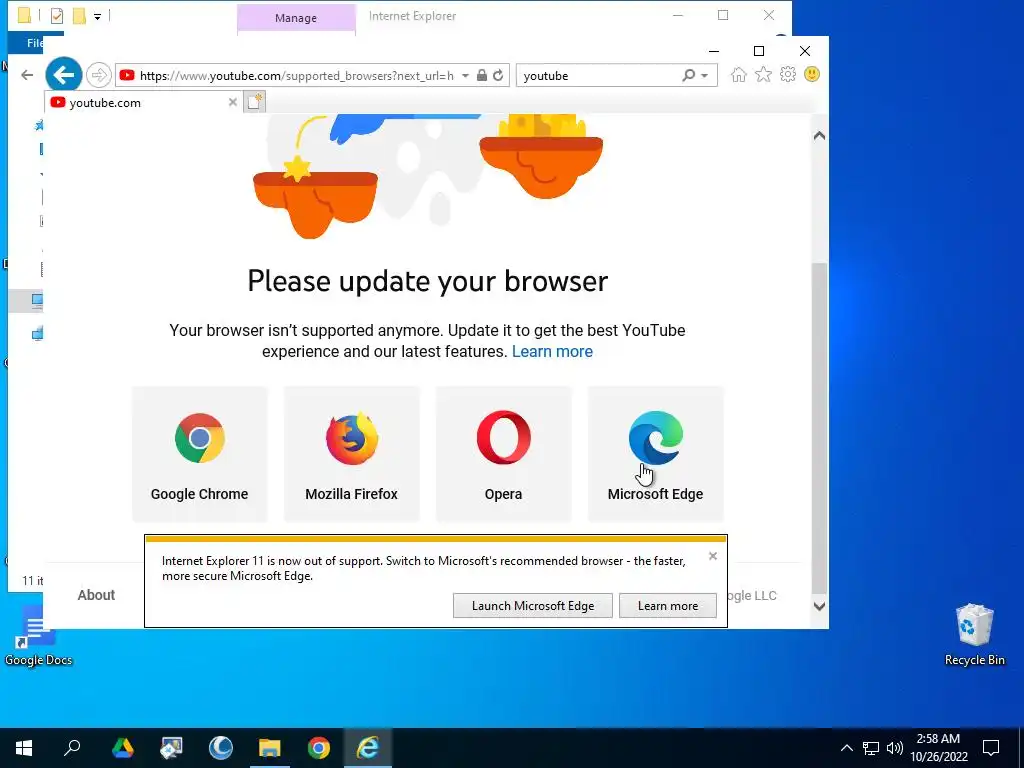Open Google Chrome from taskbar
The height and width of the screenshot is (768, 1024).
319,748
